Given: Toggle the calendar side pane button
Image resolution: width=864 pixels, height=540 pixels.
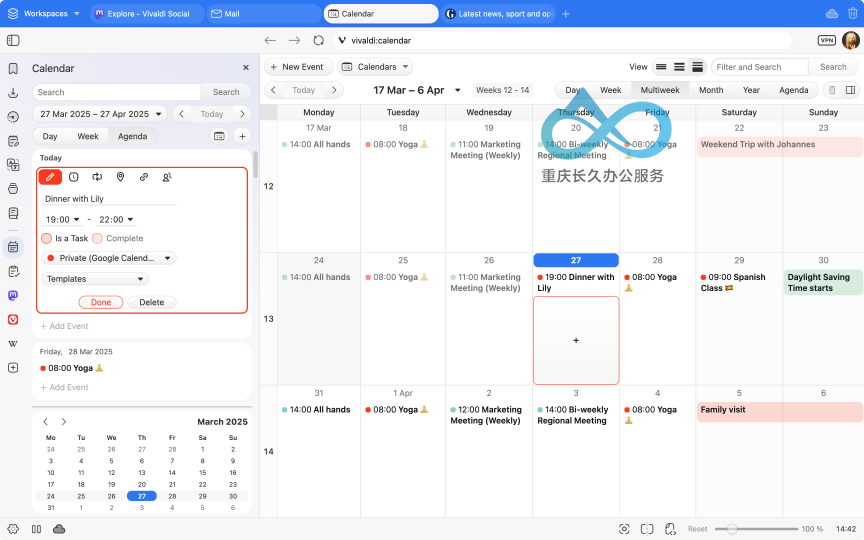Looking at the screenshot, I should tap(850, 90).
